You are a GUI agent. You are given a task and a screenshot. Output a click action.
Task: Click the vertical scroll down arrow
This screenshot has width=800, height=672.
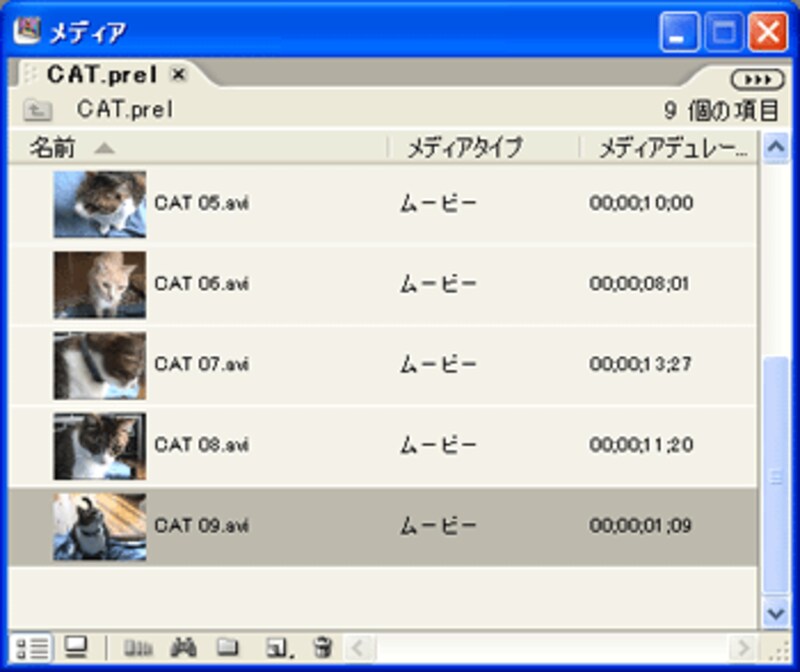pyautogui.click(x=776, y=613)
